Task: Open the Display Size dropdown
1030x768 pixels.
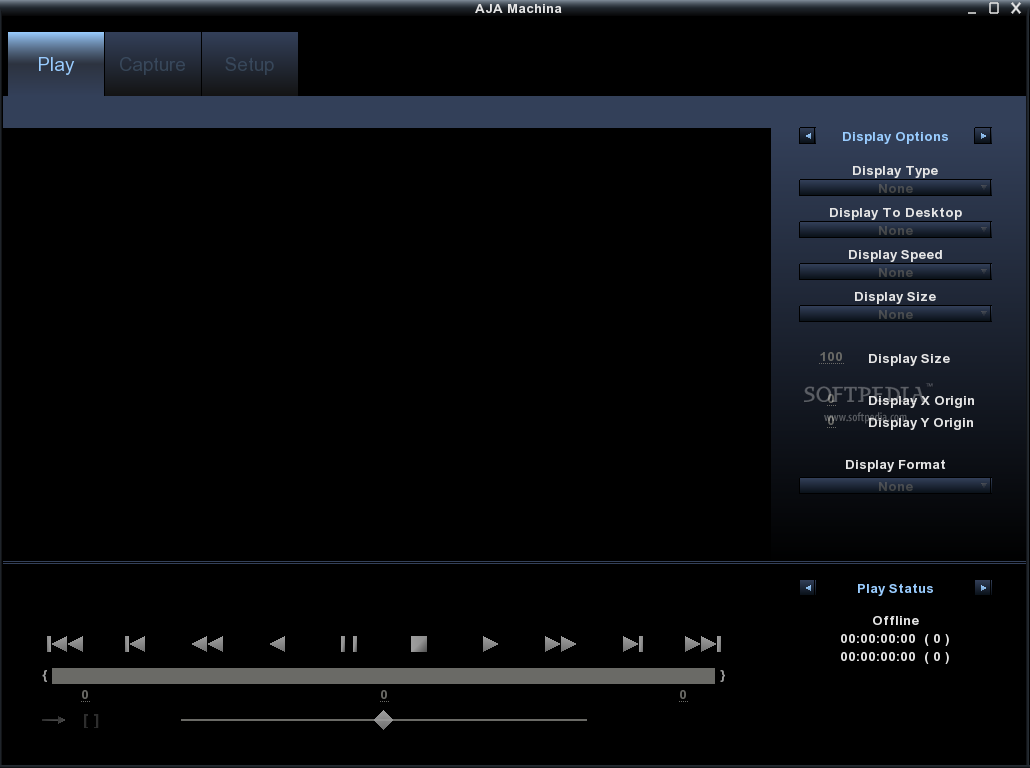Action: tap(895, 314)
